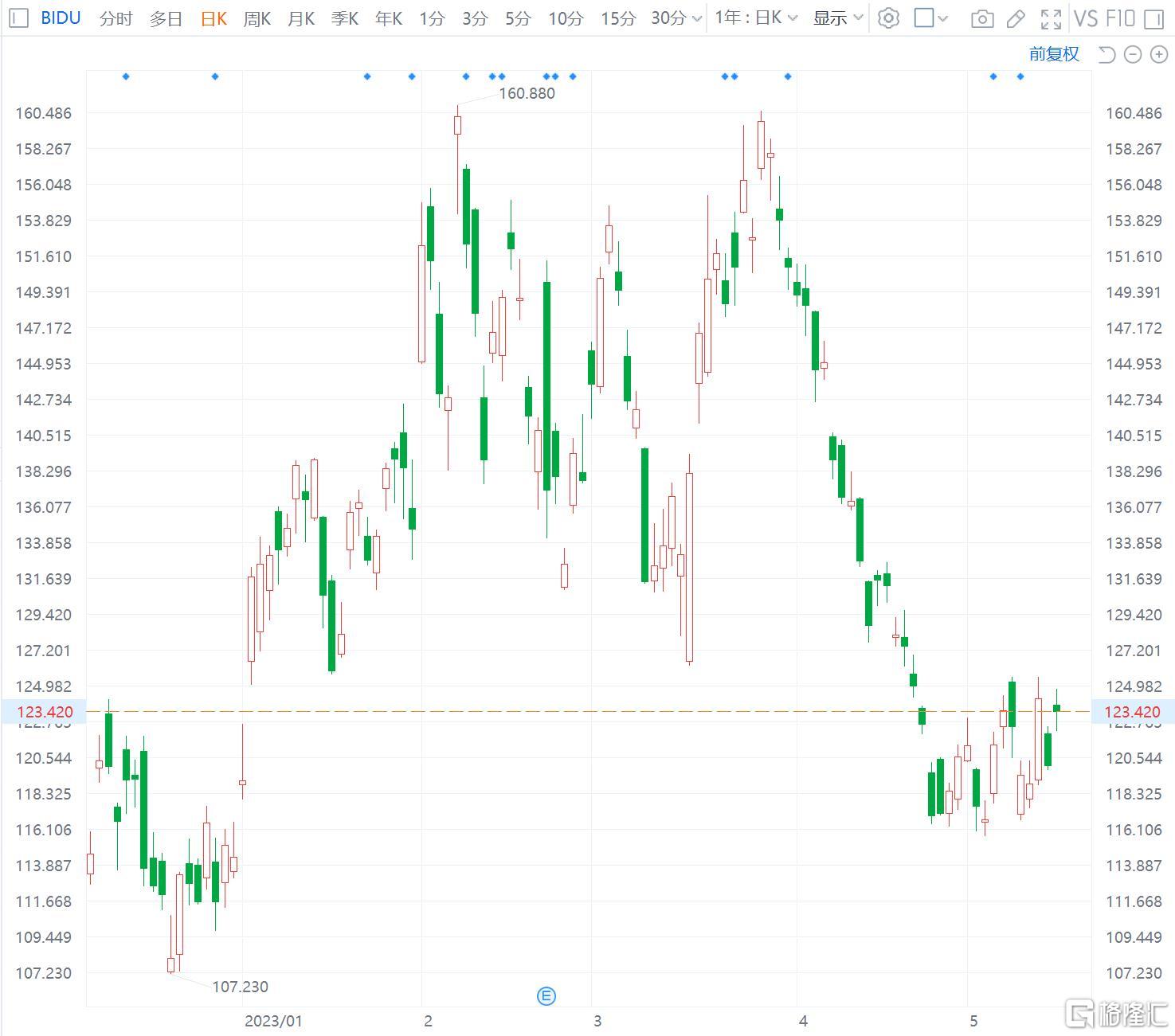Viewport: 1175px width, 1036px height.
Task: Select the 日K daily candlestick tab
Action: coord(213,18)
